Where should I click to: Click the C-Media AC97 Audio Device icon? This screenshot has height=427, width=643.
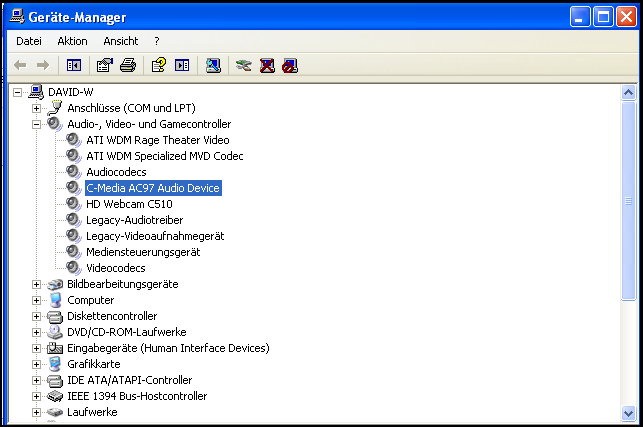[74, 188]
